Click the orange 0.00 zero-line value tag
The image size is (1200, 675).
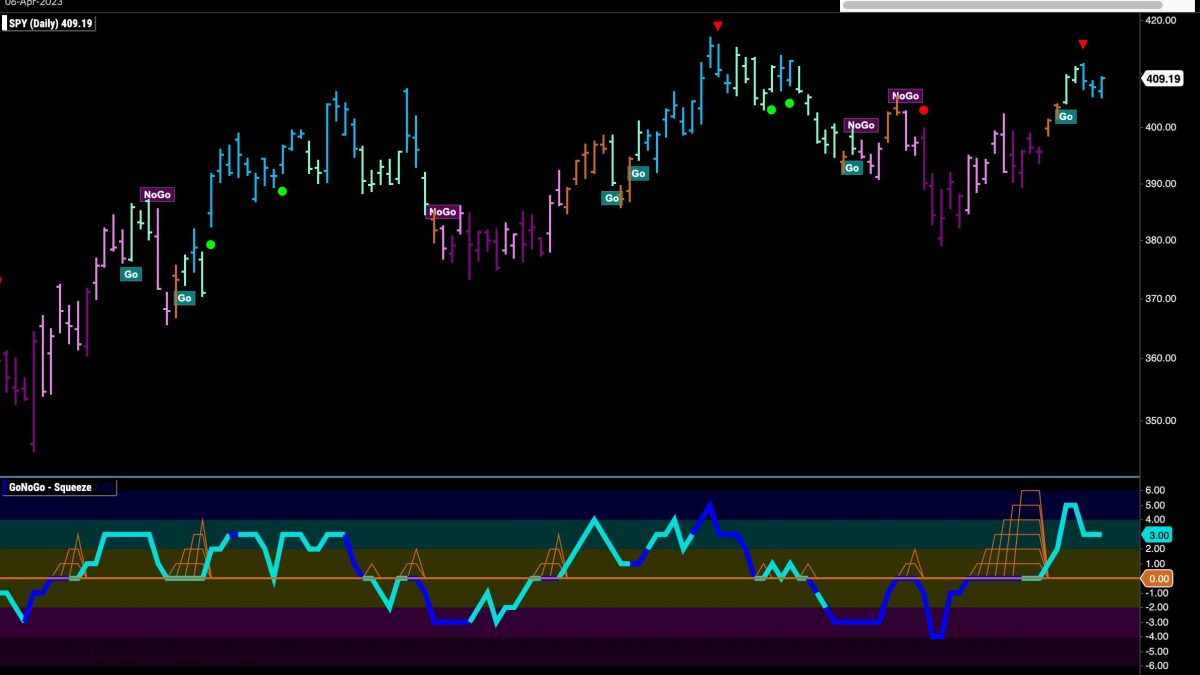coord(1157,578)
